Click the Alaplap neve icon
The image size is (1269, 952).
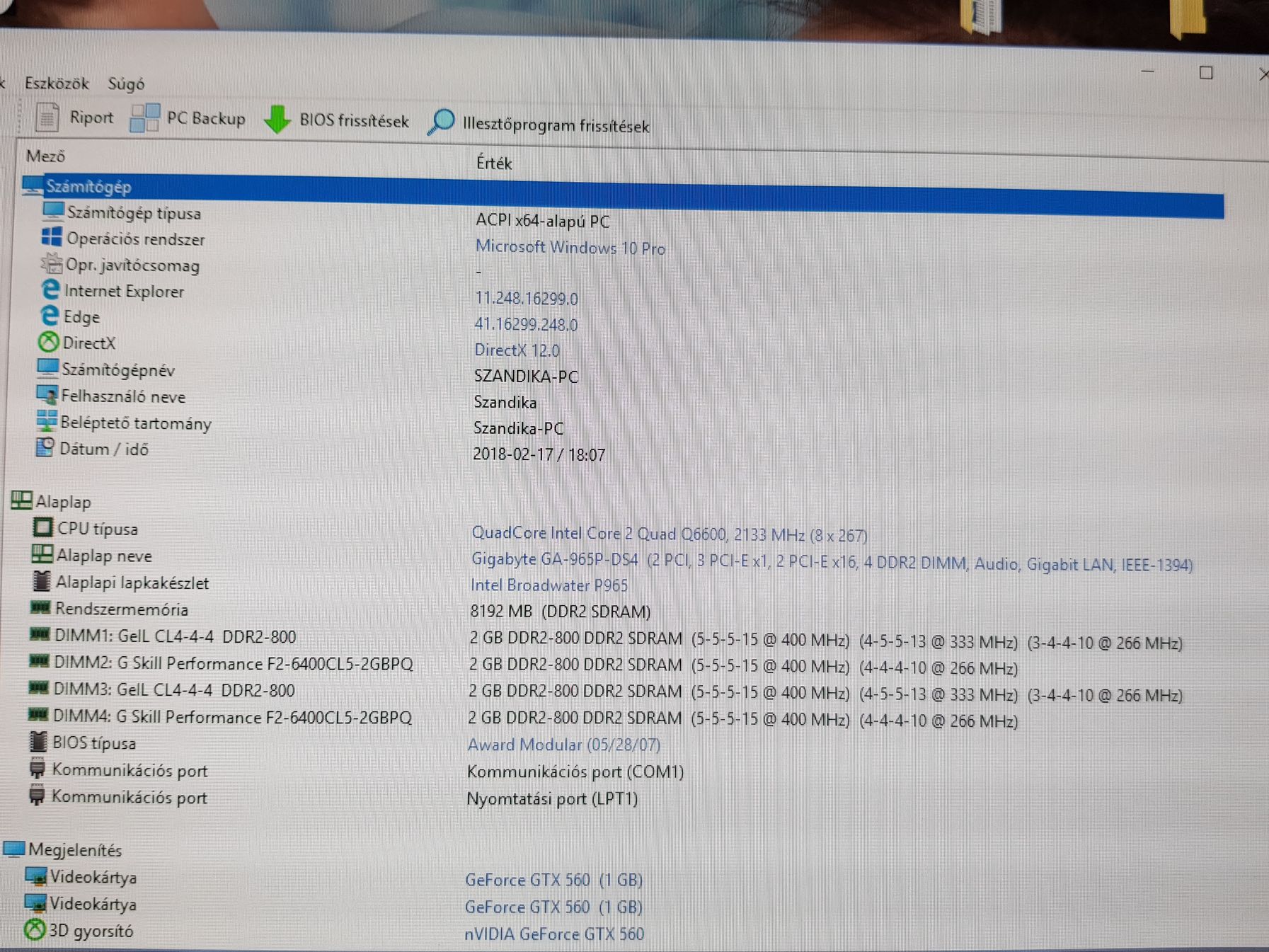tap(42, 554)
